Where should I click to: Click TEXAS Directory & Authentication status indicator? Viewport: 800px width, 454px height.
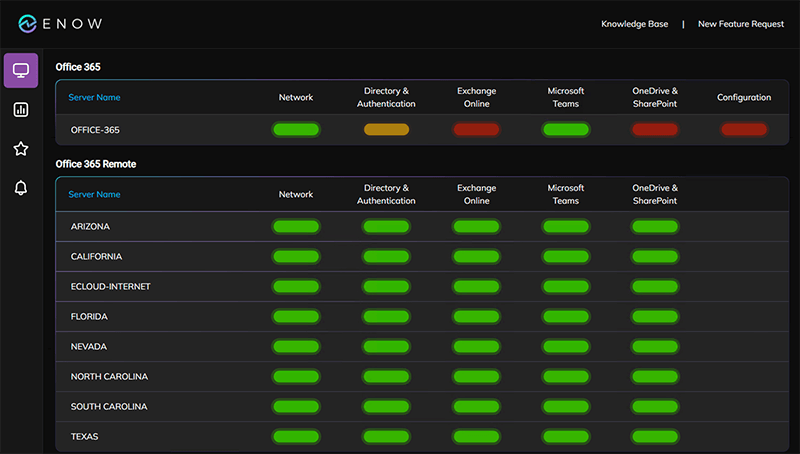386,437
